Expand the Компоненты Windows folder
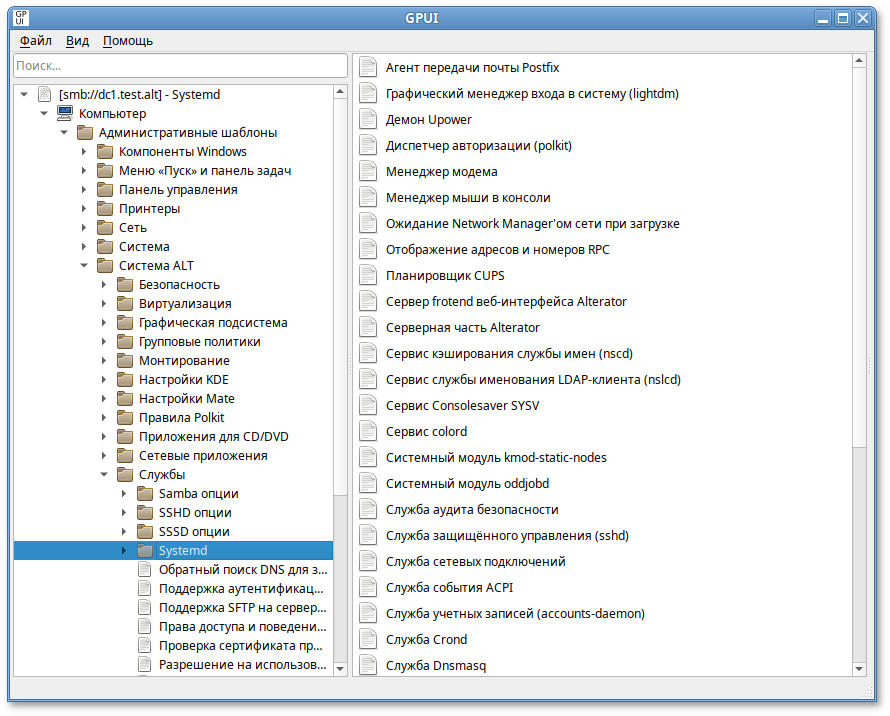The height and width of the screenshot is (716, 890). (84, 151)
